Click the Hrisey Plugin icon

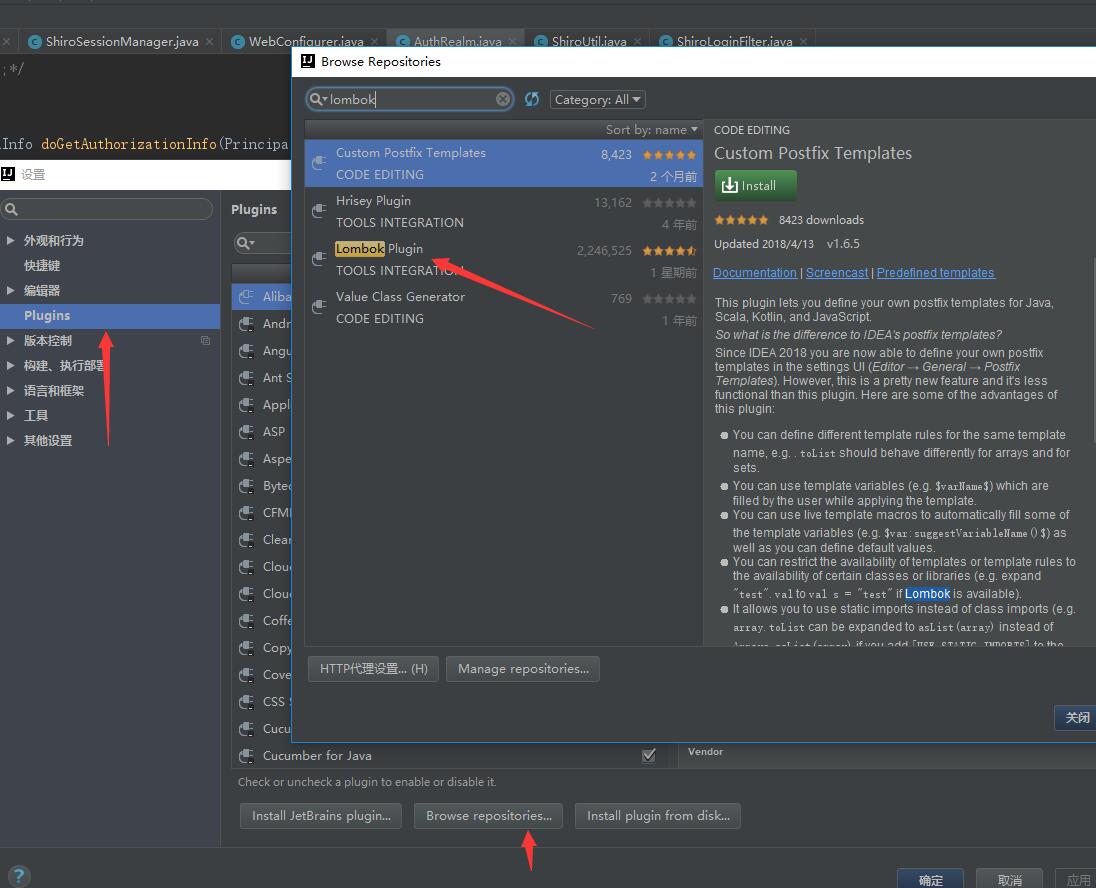click(319, 210)
